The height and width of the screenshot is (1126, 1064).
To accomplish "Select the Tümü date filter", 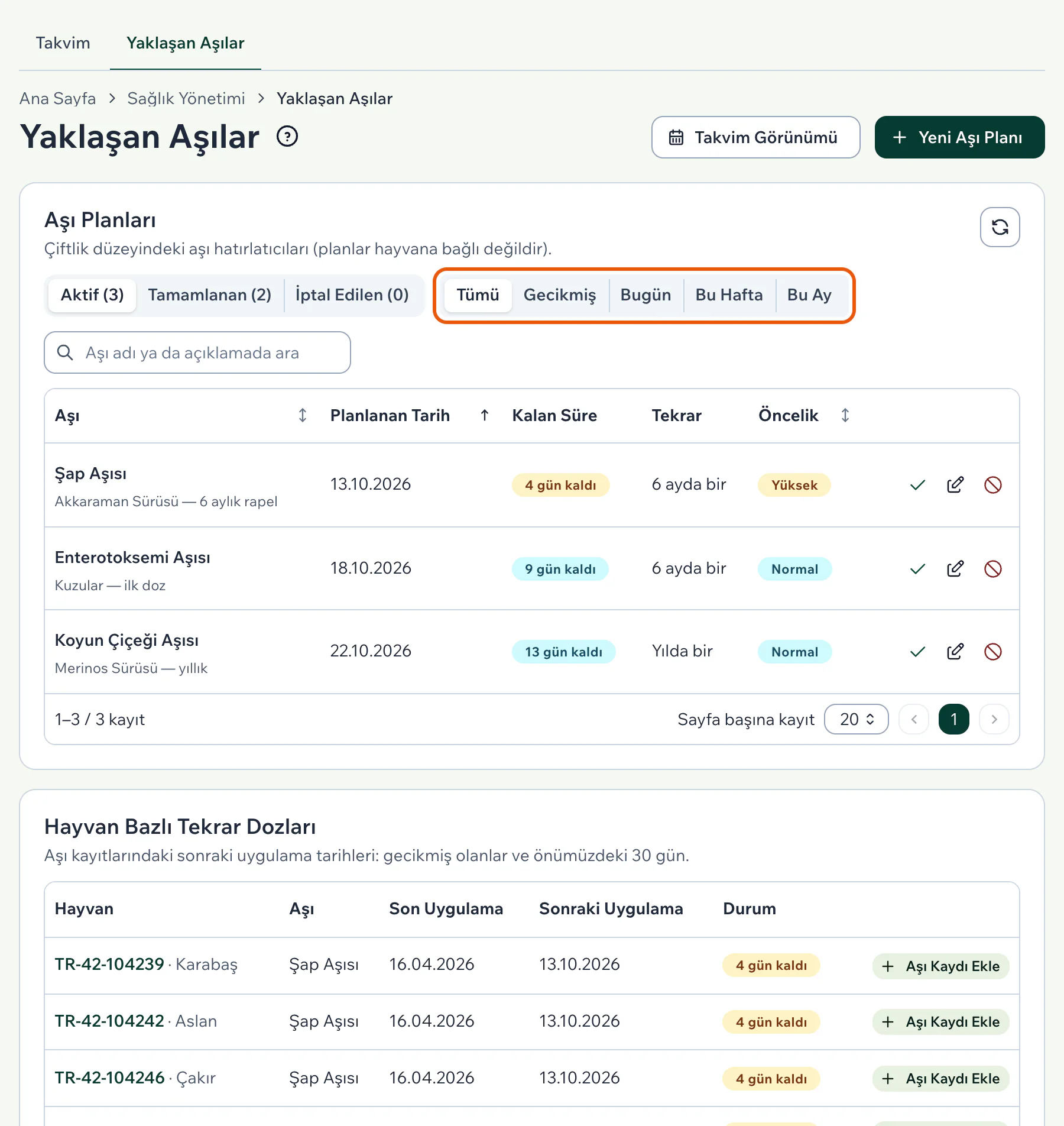I will (x=478, y=295).
